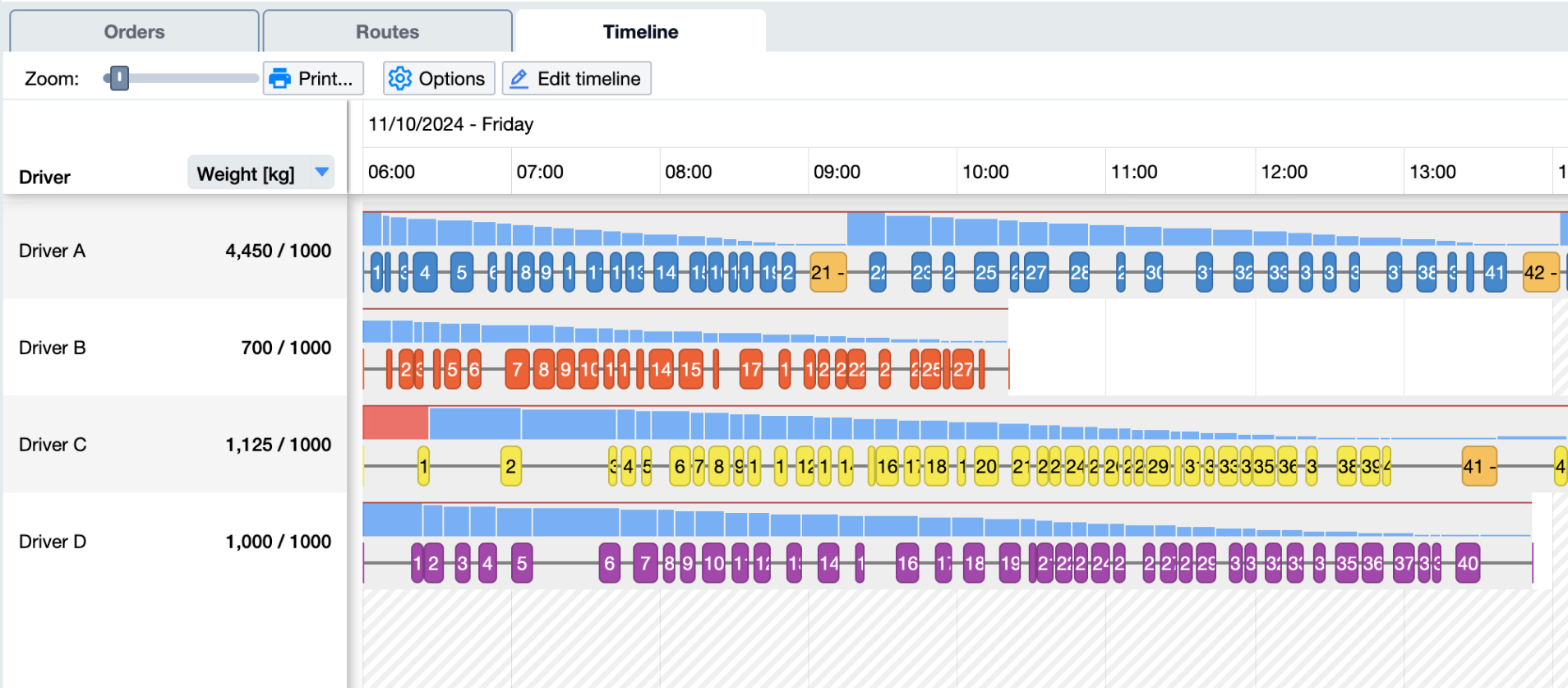Select Driver A blue stop 4

[x=425, y=272]
